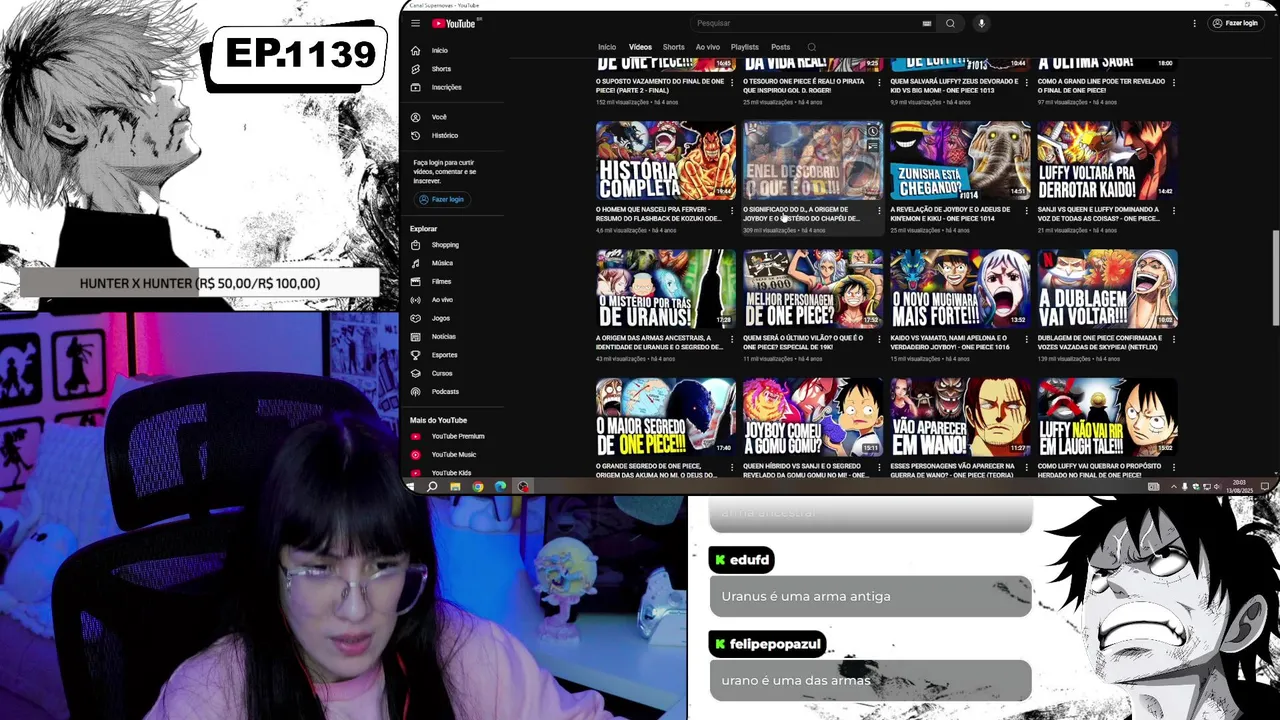
Task: Switch to the channel Shorts tab
Action: pyautogui.click(x=674, y=47)
